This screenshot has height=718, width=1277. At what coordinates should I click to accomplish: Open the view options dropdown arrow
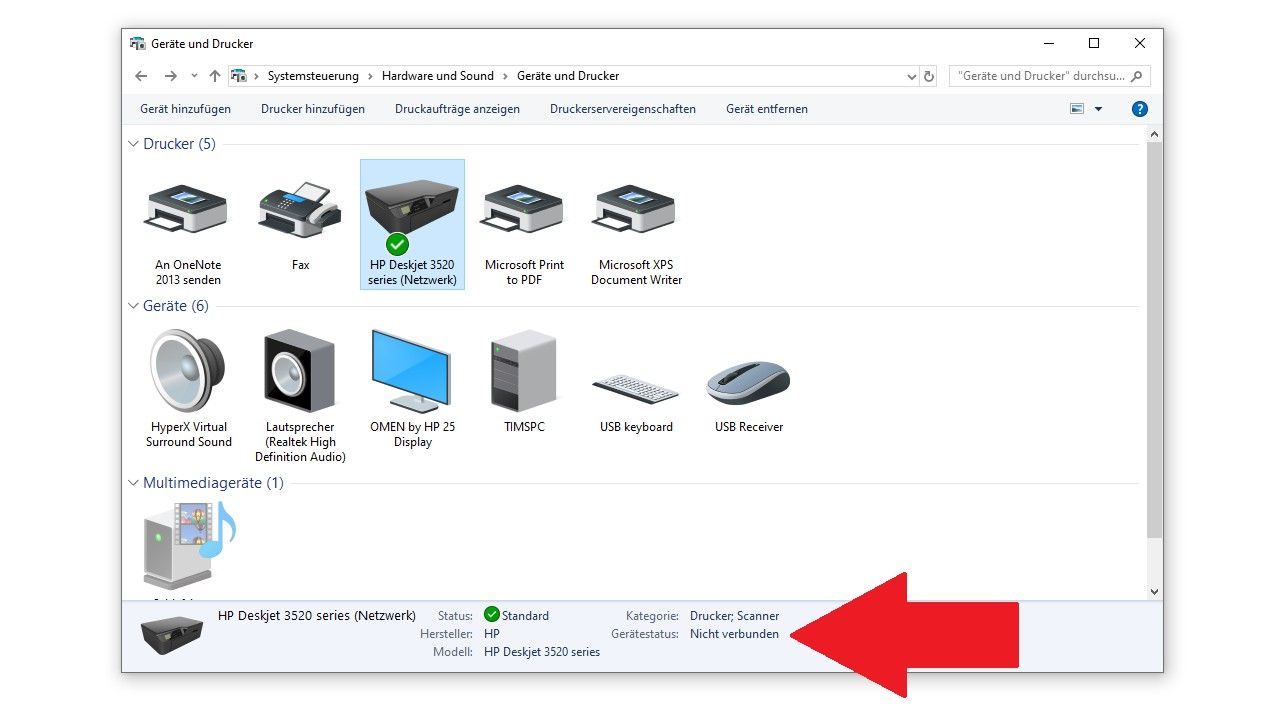click(1098, 109)
